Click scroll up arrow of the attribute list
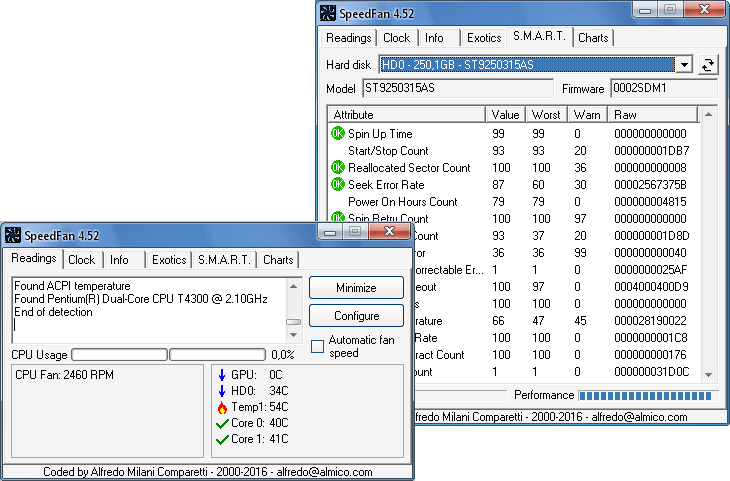This screenshot has height=481, width=730. (708, 115)
